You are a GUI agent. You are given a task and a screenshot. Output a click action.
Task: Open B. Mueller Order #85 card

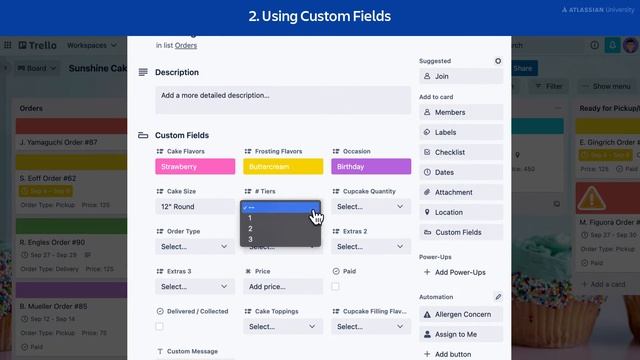click(x=71, y=318)
